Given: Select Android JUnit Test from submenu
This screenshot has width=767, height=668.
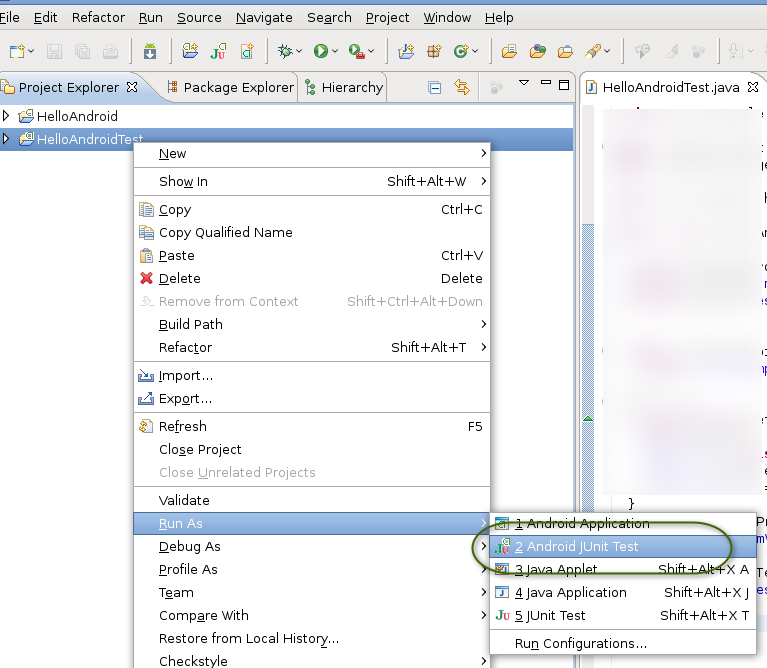Looking at the screenshot, I should (576, 547).
